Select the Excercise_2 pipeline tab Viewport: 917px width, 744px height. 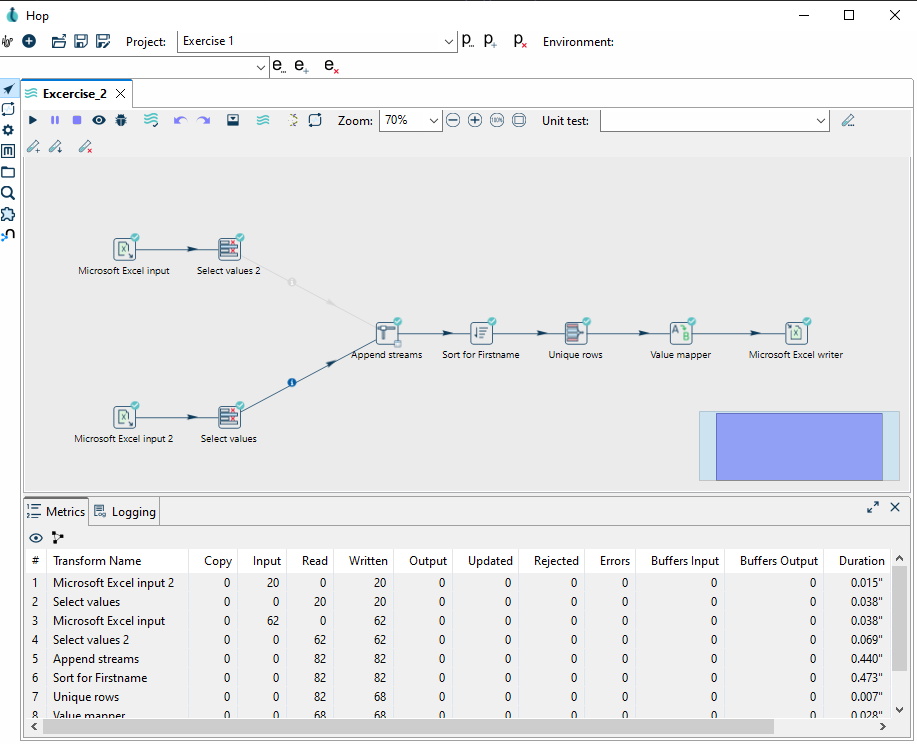tap(73, 93)
